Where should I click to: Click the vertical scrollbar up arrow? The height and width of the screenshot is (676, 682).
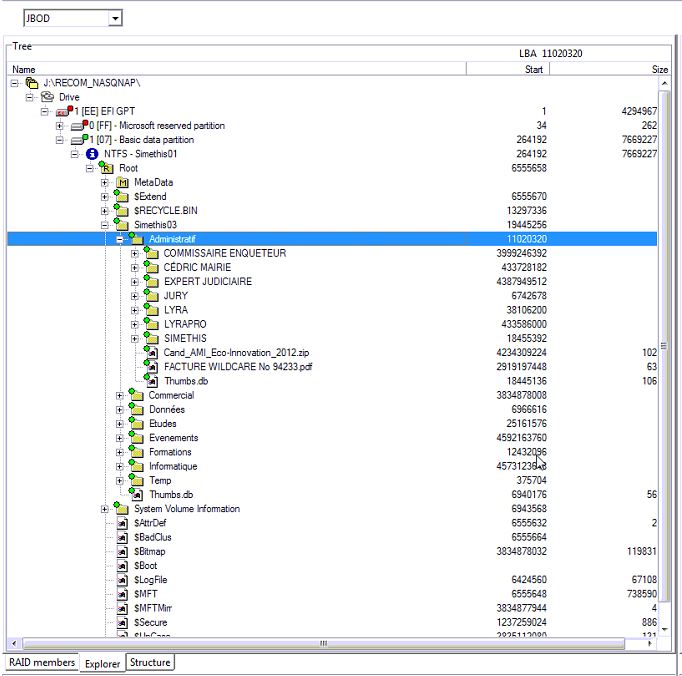tap(664, 83)
